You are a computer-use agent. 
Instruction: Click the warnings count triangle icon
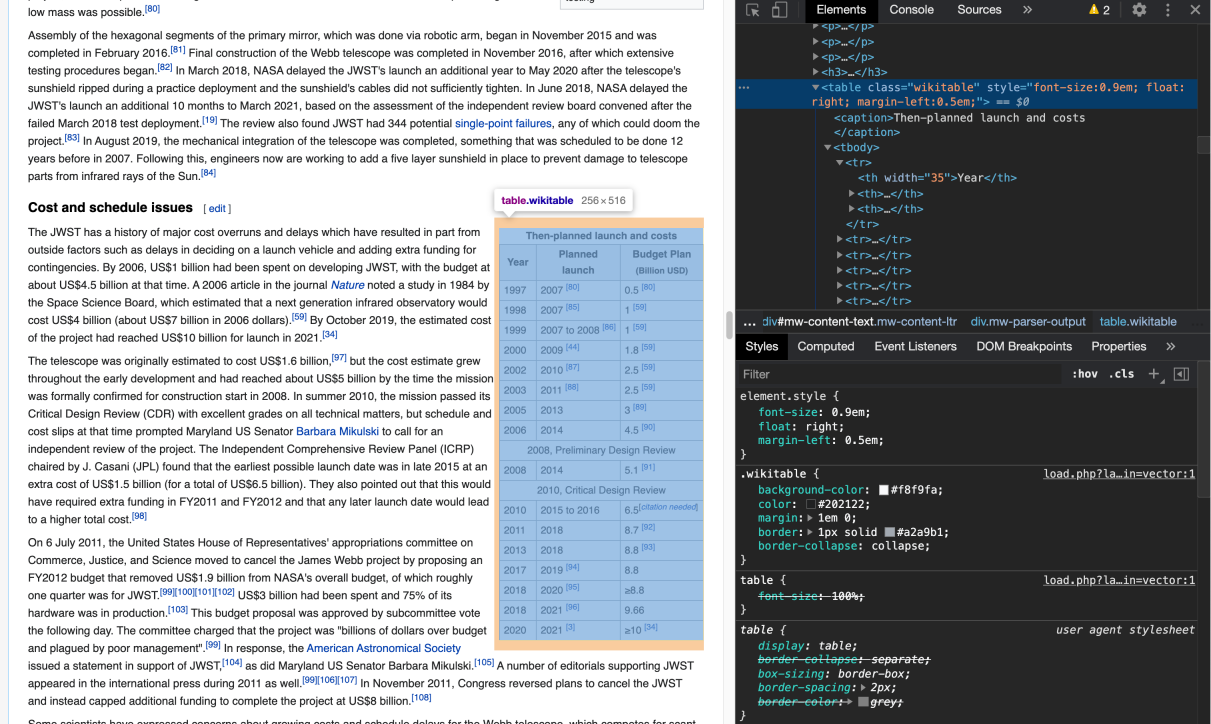[x=1094, y=10]
